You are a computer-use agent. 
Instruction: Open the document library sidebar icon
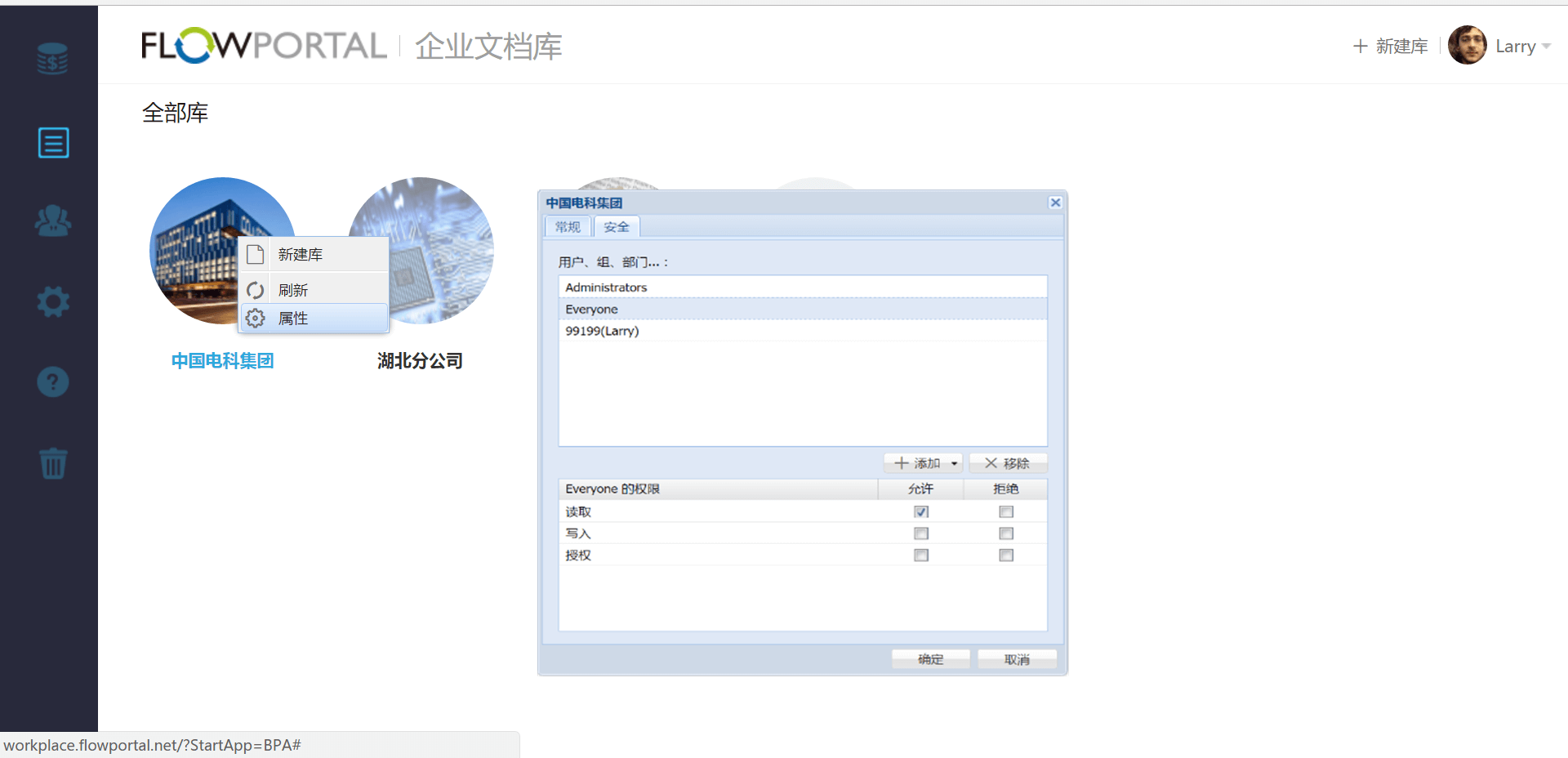tap(53, 143)
